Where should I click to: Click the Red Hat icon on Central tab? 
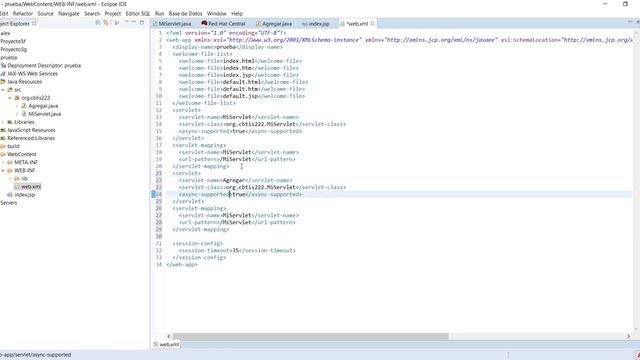[x=204, y=24]
